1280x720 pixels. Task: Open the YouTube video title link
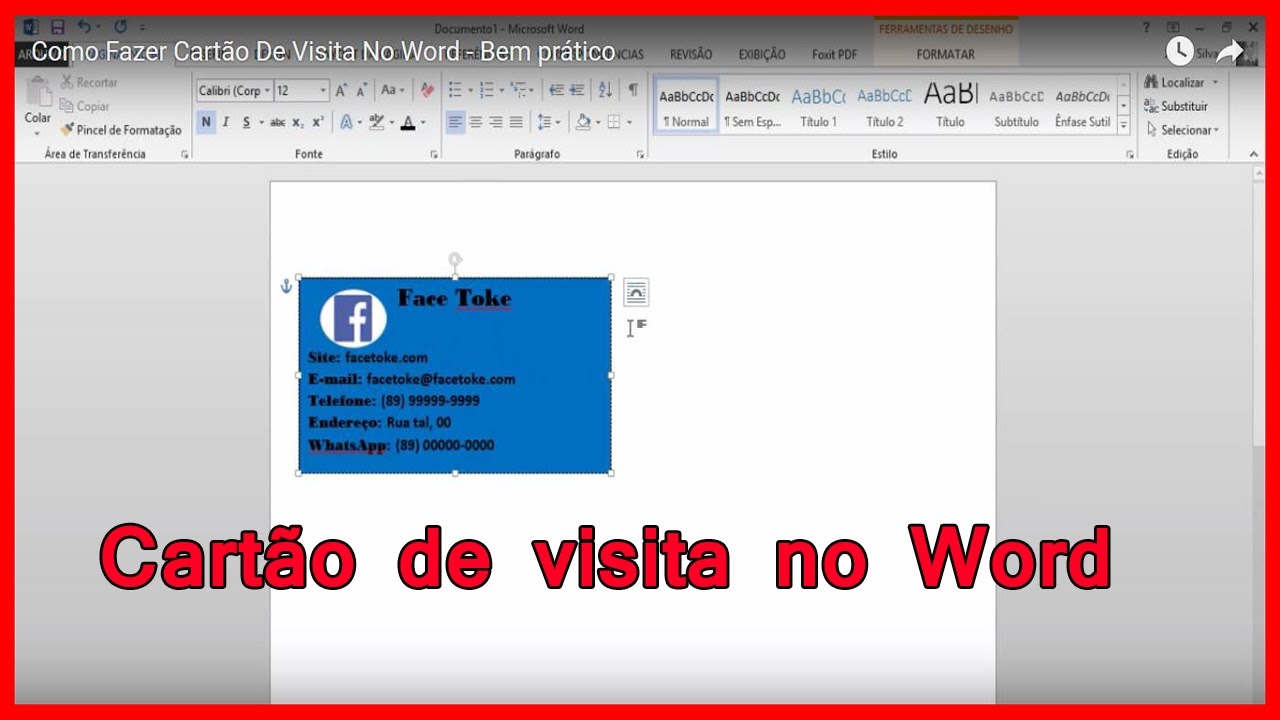[x=323, y=53]
